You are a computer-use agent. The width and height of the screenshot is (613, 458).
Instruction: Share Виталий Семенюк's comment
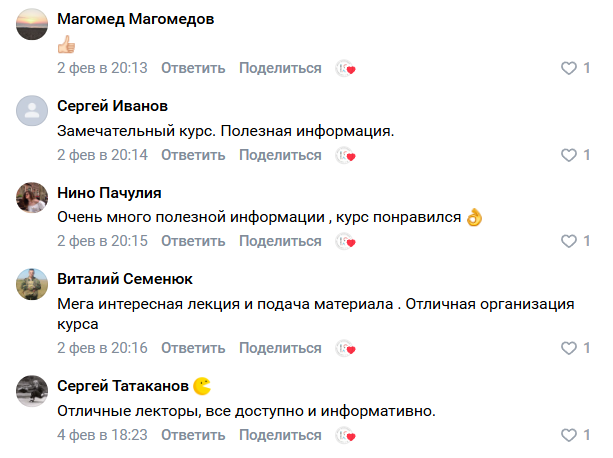[280, 348]
